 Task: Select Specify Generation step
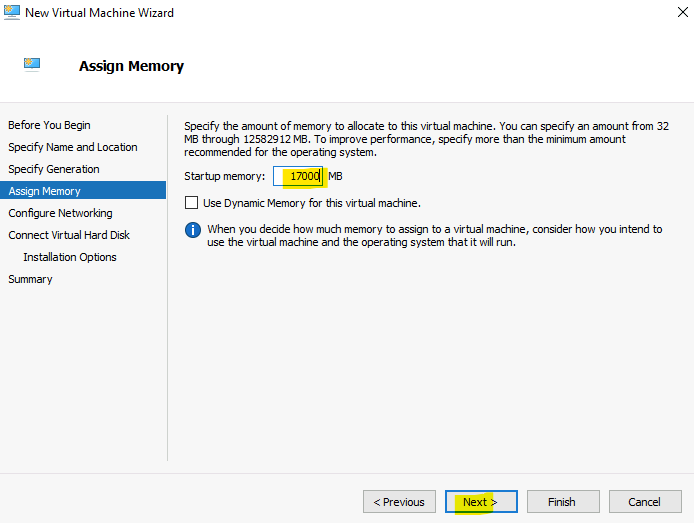coord(54,169)
